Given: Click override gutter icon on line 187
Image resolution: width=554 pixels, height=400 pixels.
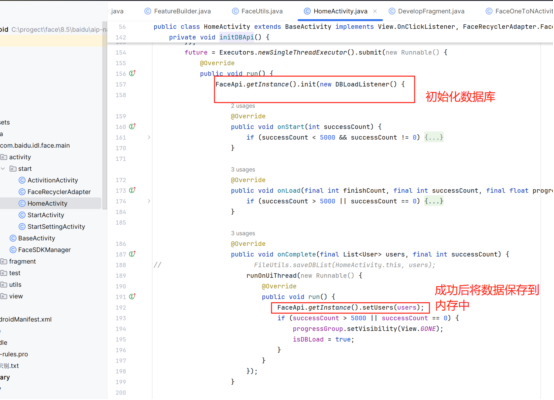Looking at the screenshot, I should (132, 254).
